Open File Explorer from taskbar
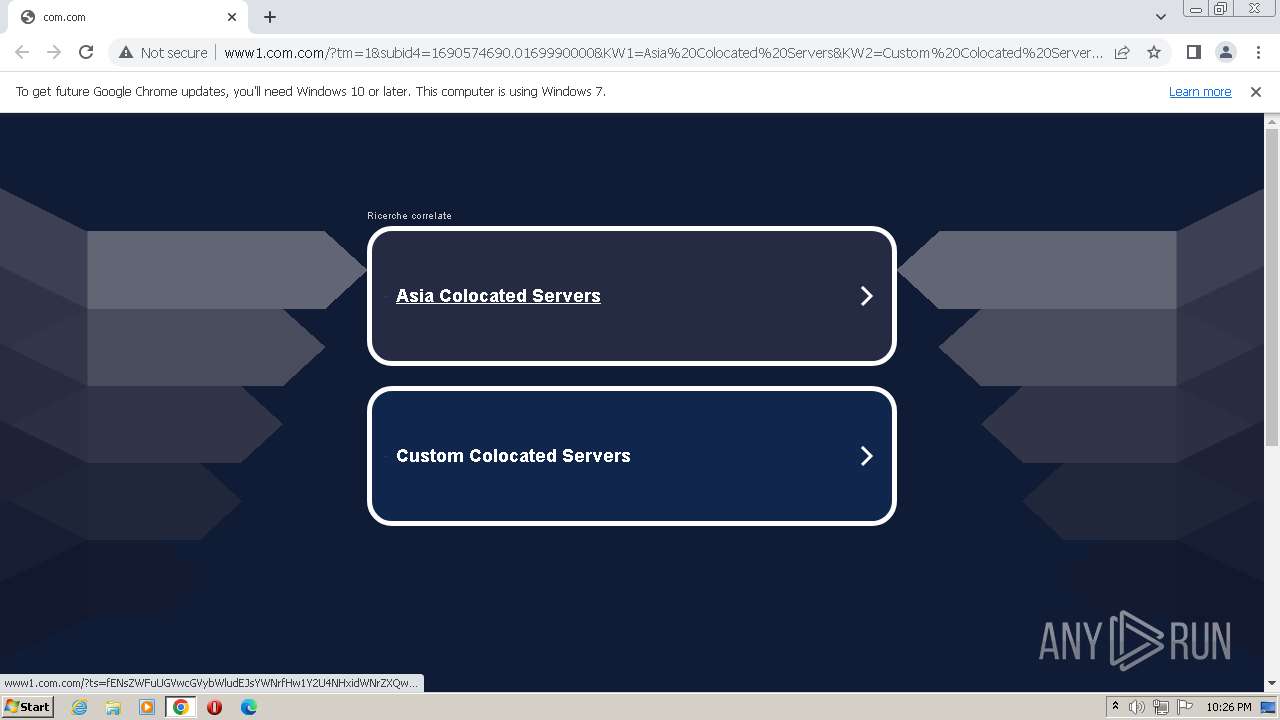 click(x=113, y=707)
